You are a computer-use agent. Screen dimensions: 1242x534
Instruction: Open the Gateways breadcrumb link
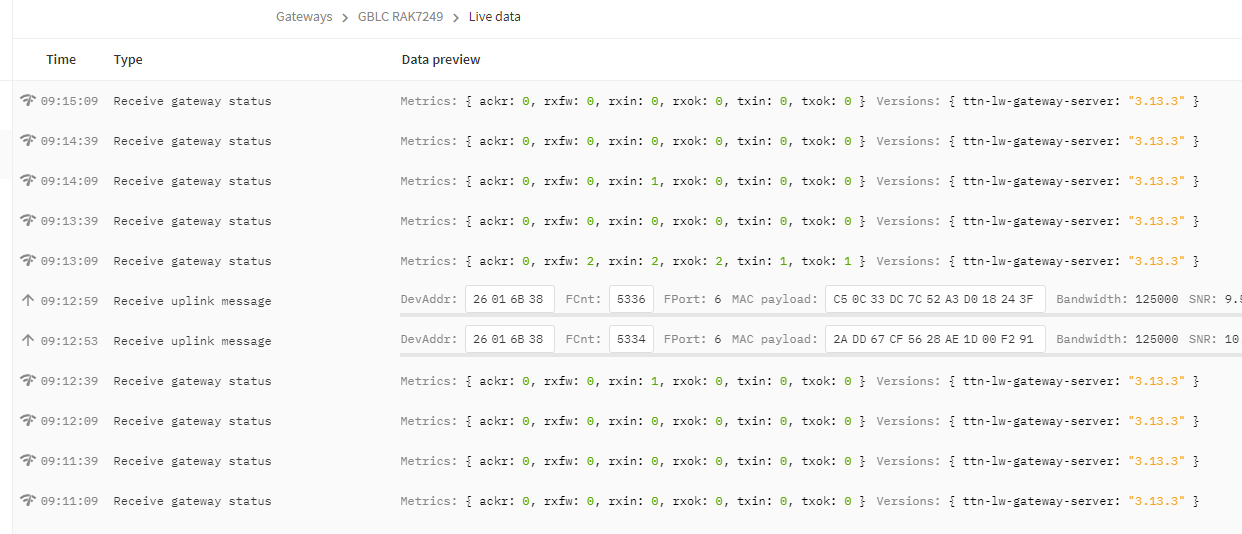(x=304, y=17)
